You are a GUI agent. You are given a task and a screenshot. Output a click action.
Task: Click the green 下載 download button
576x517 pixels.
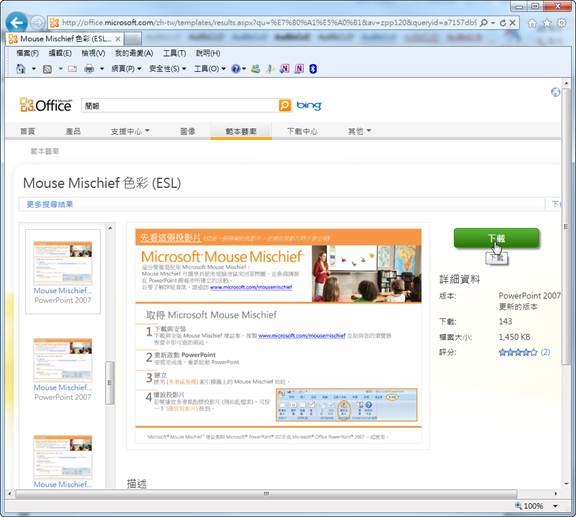coord(497,238)
